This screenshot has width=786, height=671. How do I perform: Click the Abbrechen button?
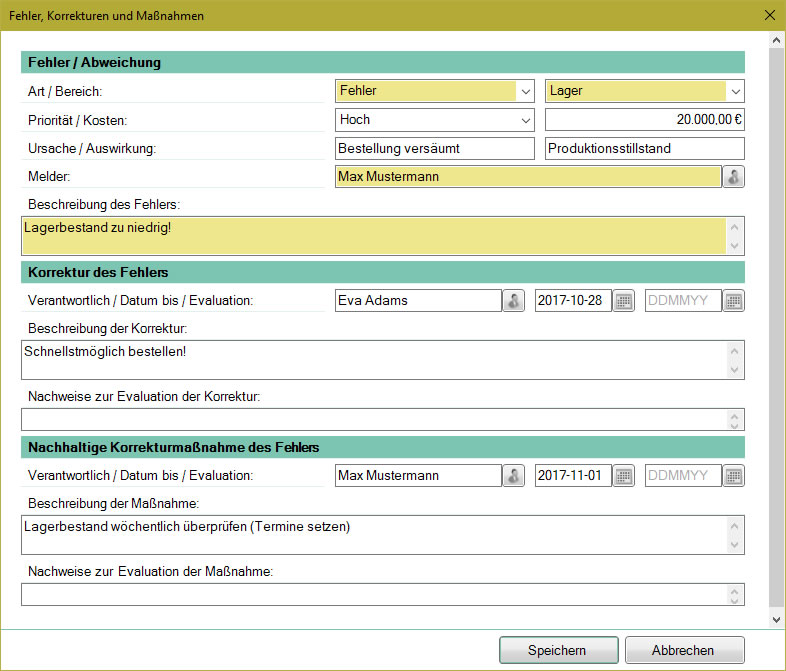[x=684, y=650]
